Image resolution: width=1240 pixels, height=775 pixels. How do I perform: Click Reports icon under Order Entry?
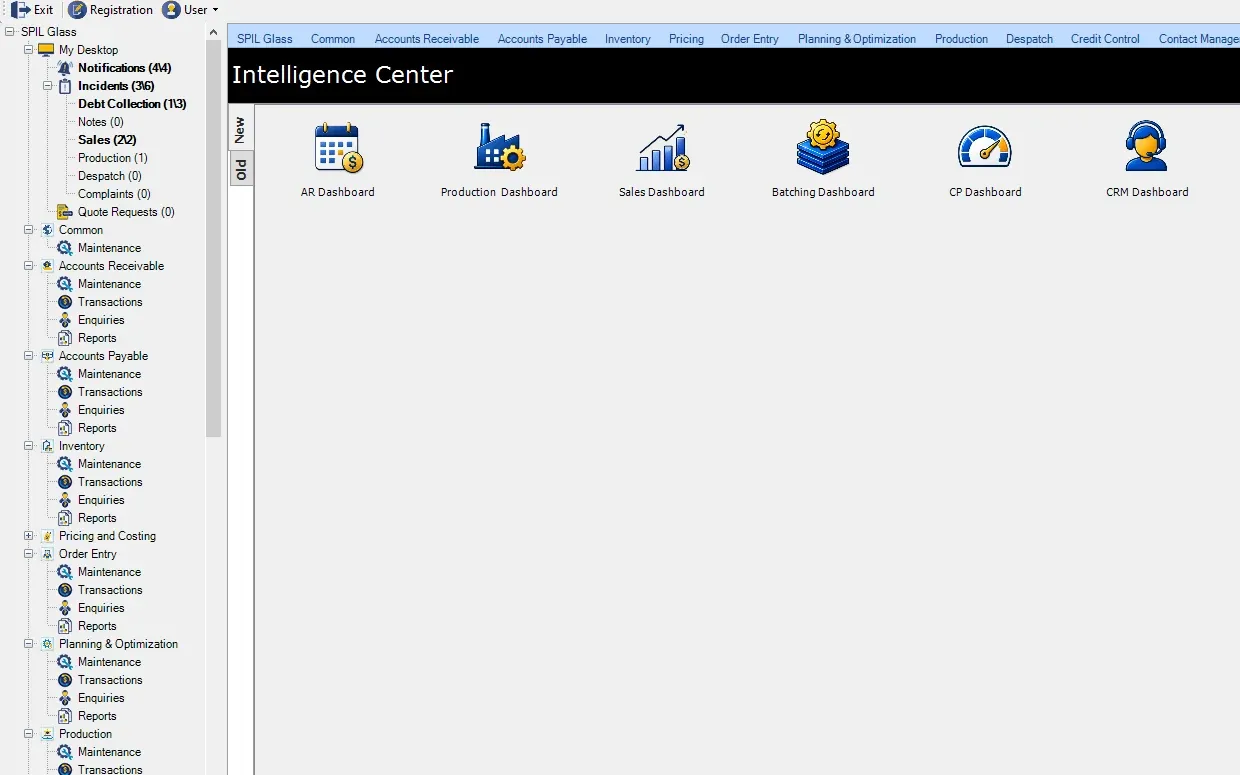pyautogui.click(x=65, y=626)
